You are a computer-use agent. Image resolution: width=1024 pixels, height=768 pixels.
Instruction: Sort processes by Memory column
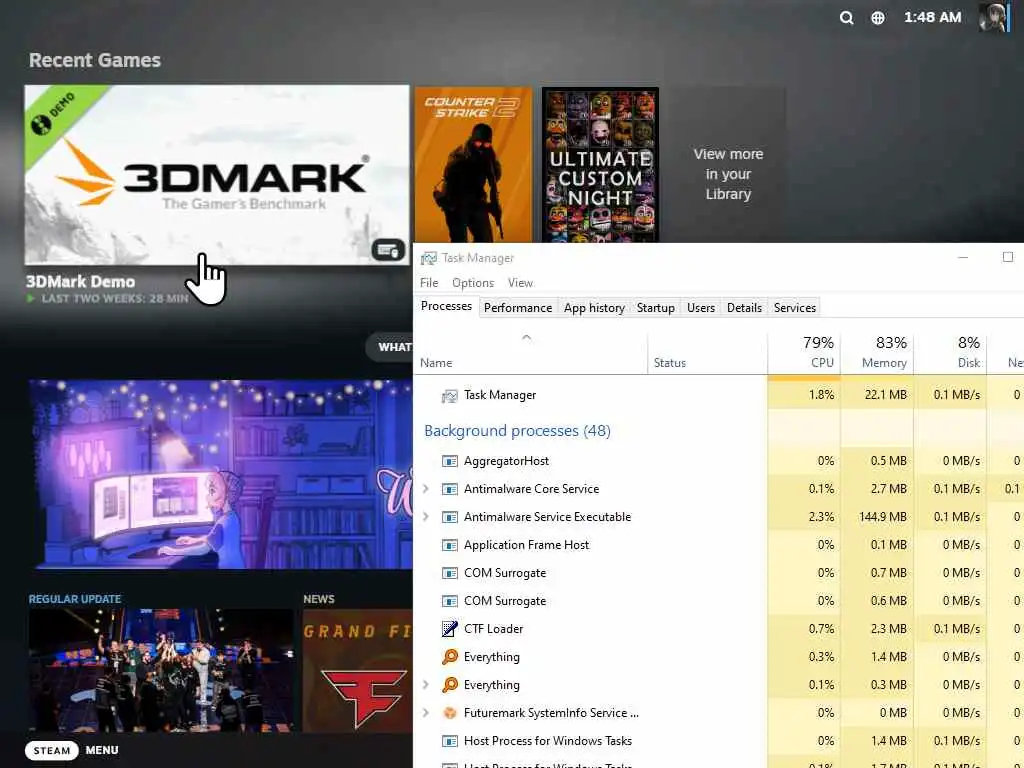(x=877, y=353)
